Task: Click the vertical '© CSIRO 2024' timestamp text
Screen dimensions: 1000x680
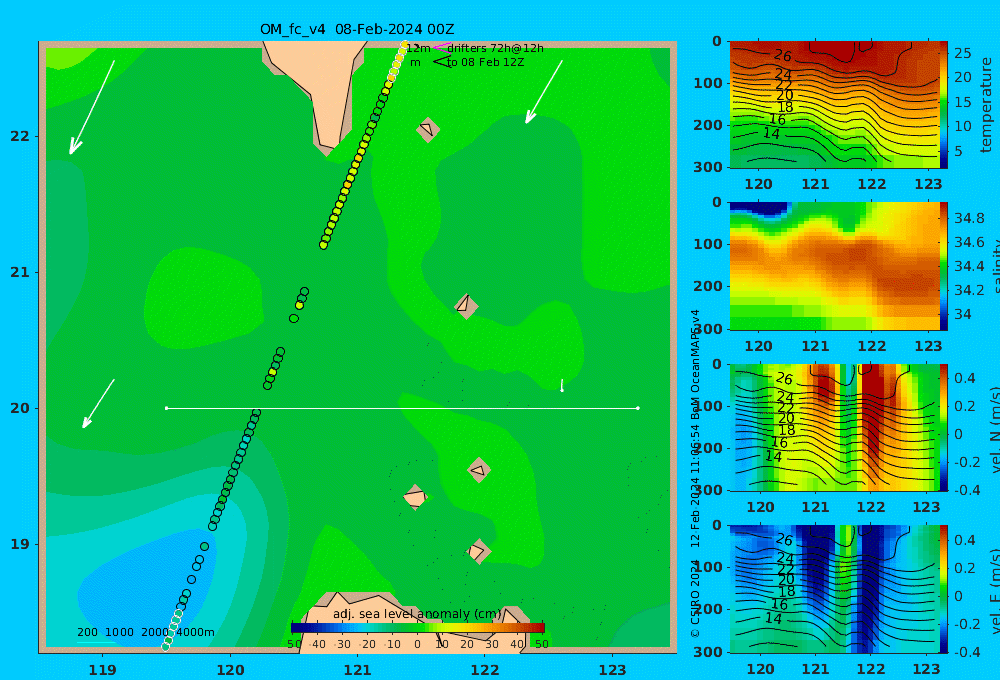Action: [695, 473]
